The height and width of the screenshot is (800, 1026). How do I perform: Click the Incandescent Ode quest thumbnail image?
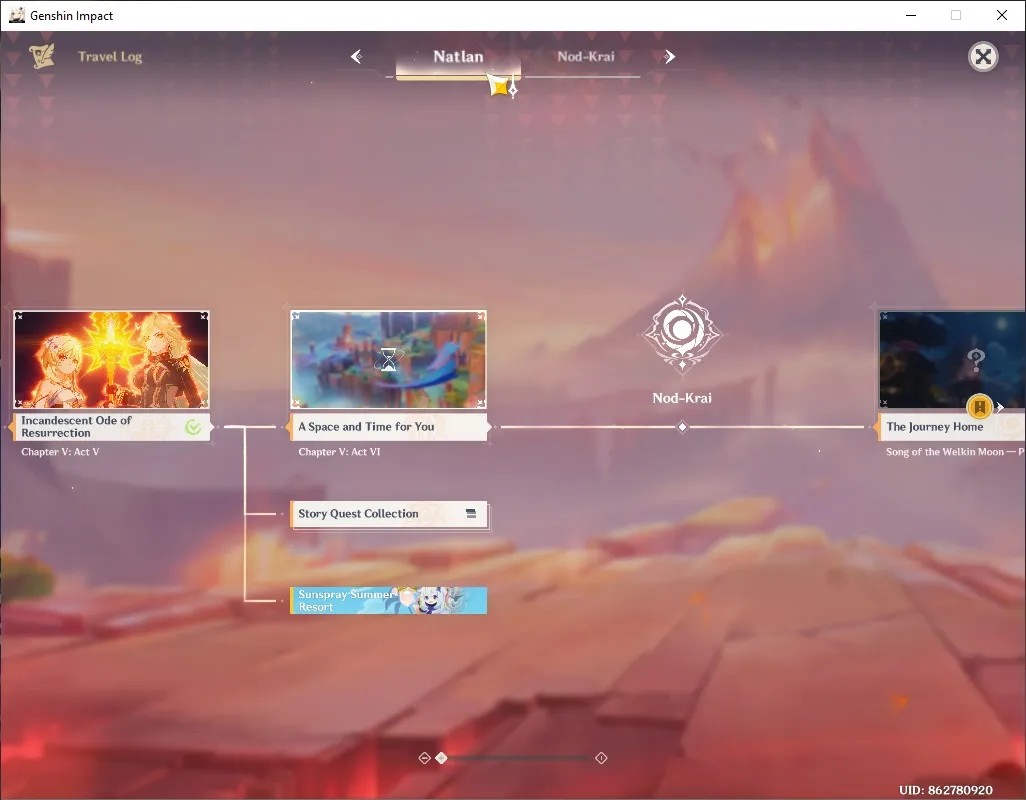coord(111,360)
